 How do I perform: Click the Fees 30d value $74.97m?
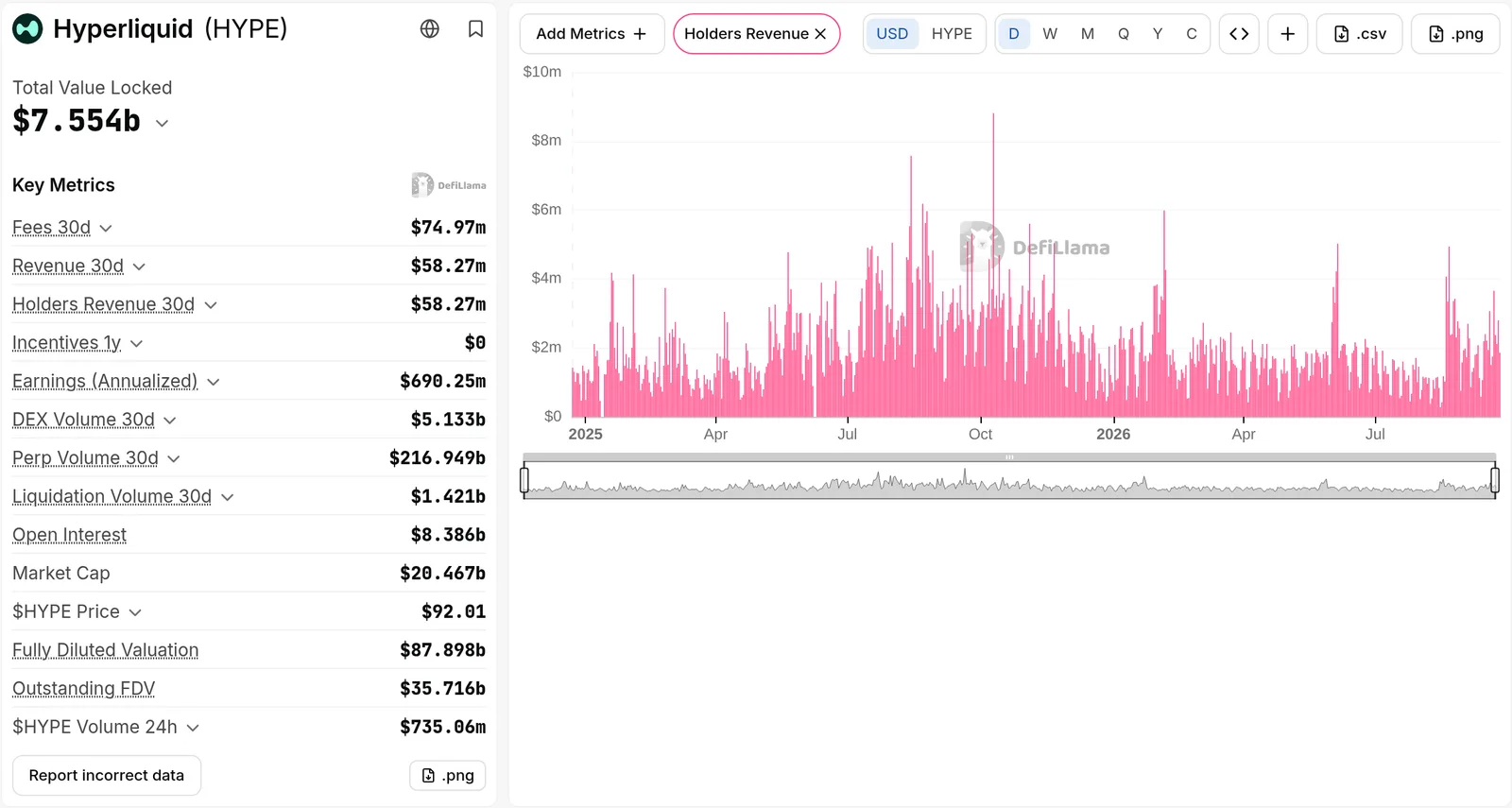(x=448, y=228)
